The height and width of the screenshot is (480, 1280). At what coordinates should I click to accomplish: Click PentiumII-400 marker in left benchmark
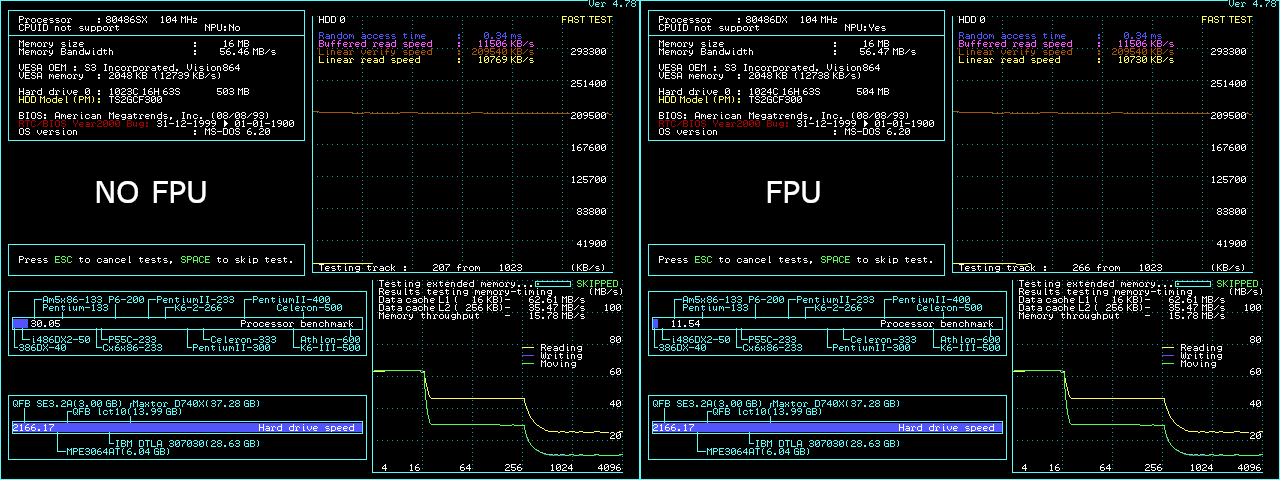(290, 300)
